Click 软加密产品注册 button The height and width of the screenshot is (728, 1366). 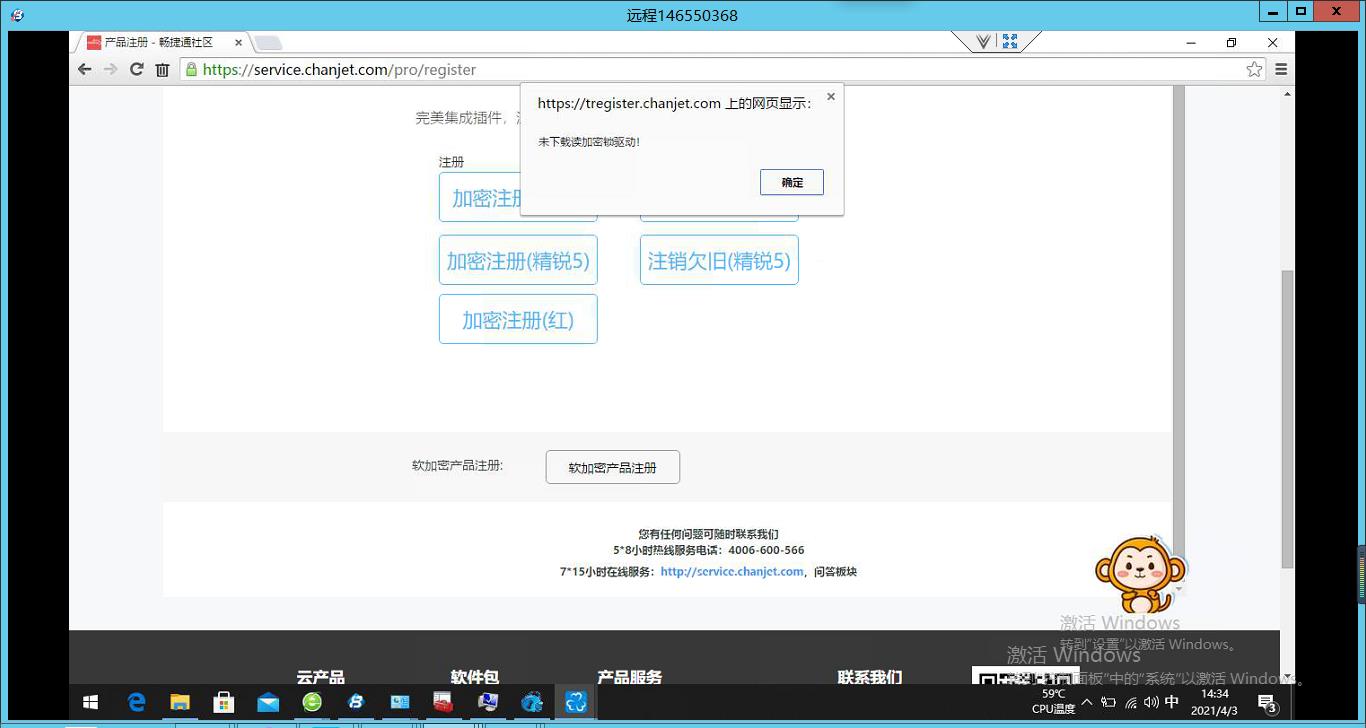click(x=612, y=467)
